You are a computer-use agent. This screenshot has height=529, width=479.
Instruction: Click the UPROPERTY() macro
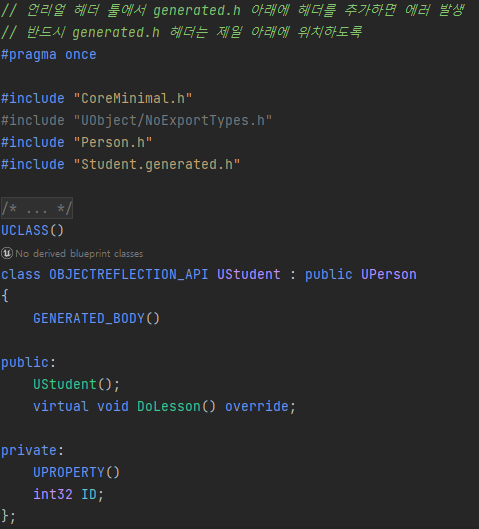76,472
